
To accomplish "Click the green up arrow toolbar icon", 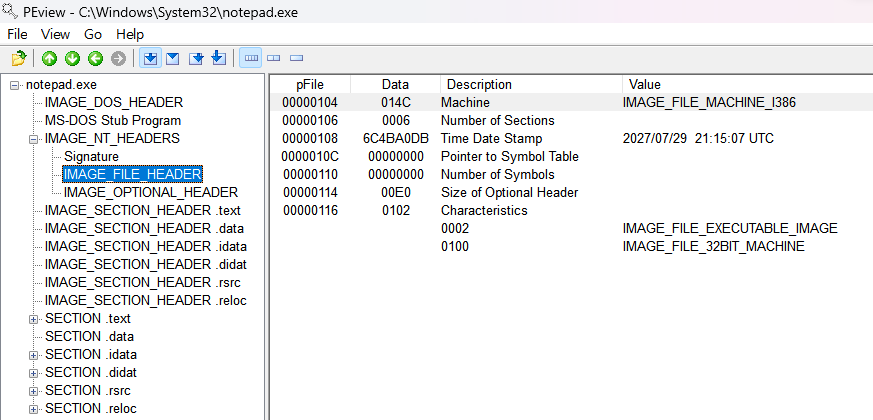I will (x=50, y=58).
